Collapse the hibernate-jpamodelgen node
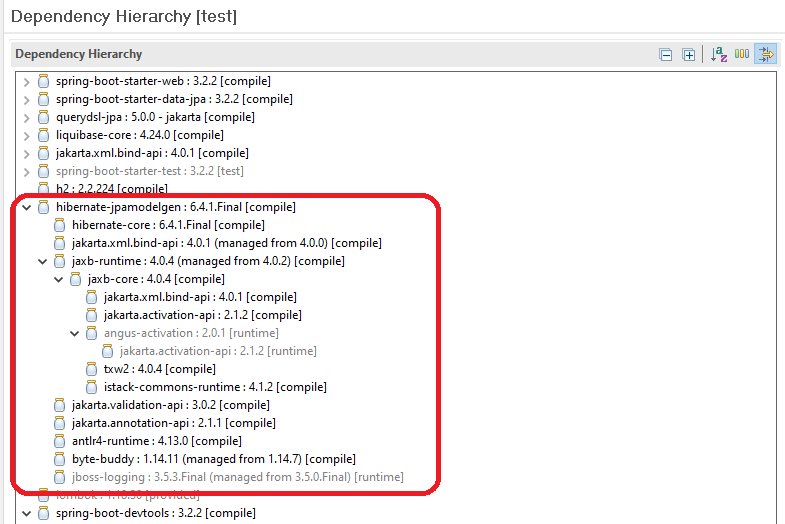Screen dimensions: 785x524 point(27,207)
